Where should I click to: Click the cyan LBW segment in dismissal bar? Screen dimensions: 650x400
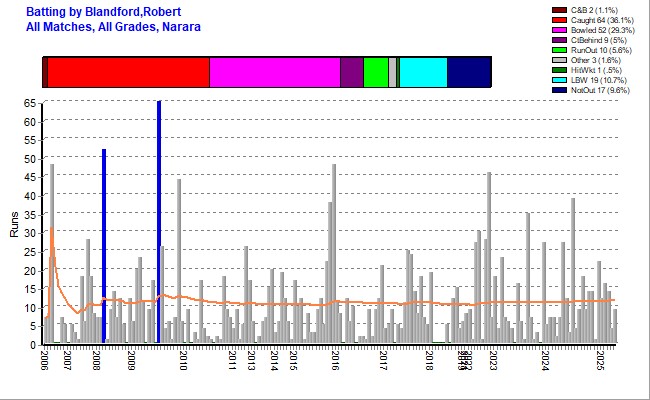[x=423, y=73]
